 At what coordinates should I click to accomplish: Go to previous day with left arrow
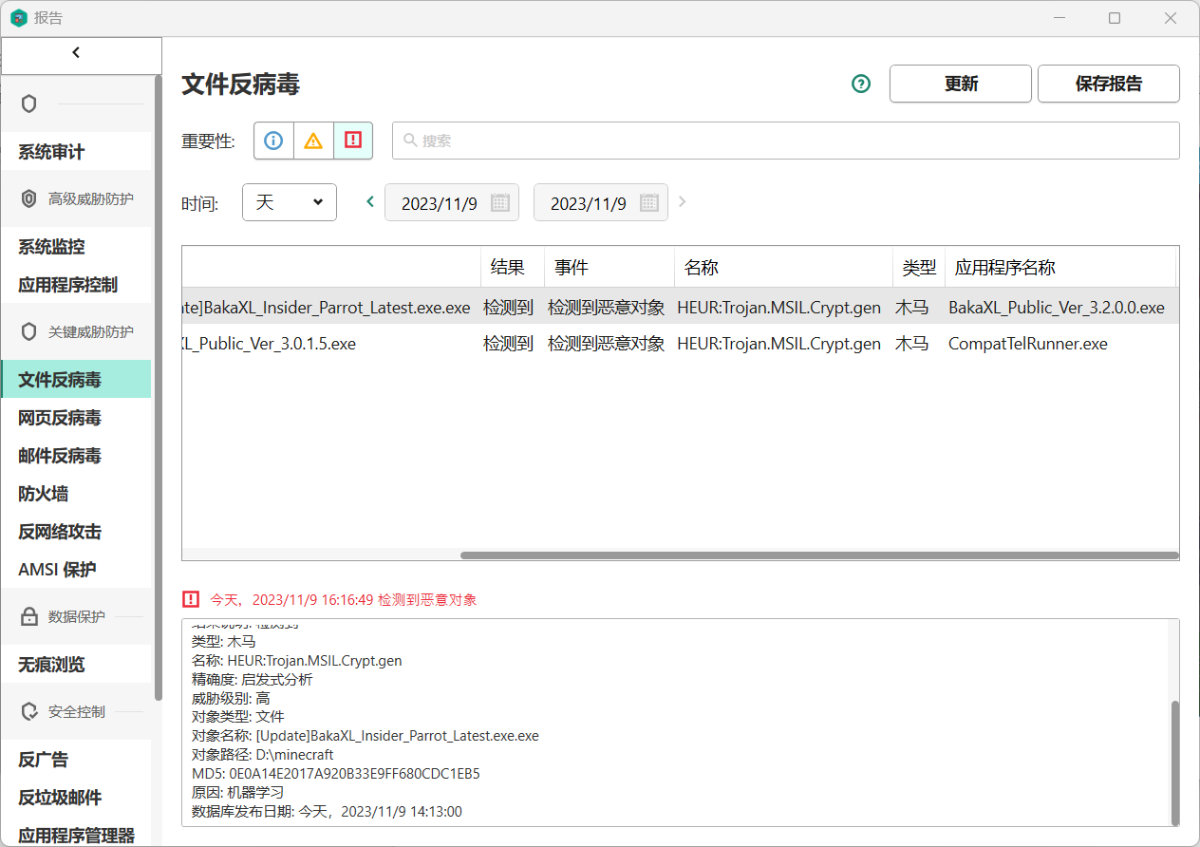(370, 202)
